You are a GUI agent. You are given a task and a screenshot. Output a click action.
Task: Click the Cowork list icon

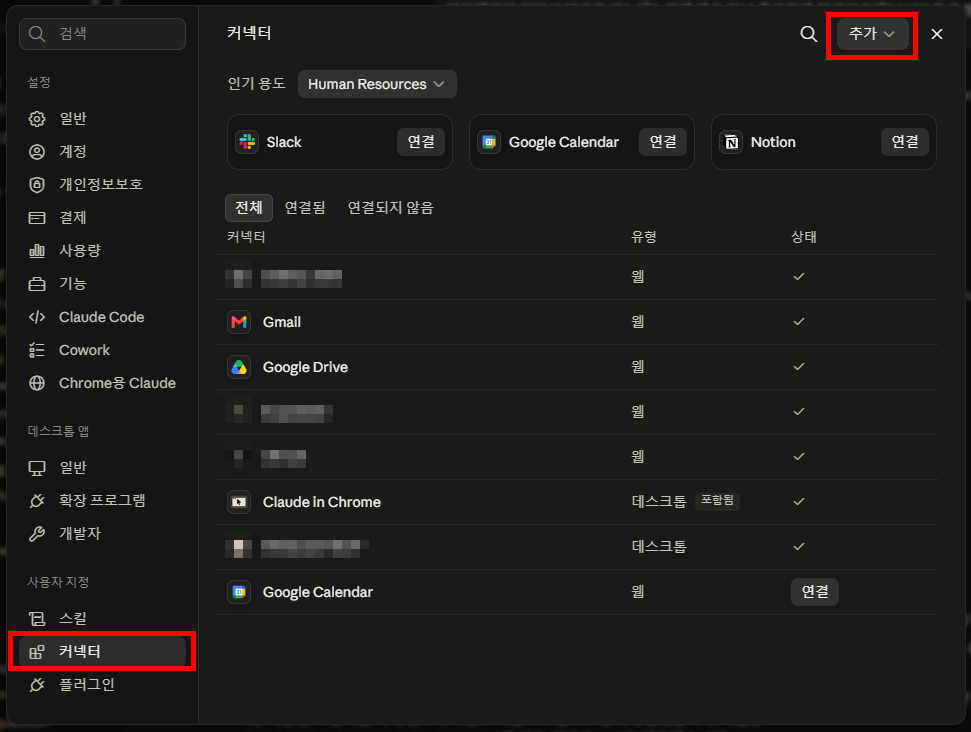click(37, 350)
